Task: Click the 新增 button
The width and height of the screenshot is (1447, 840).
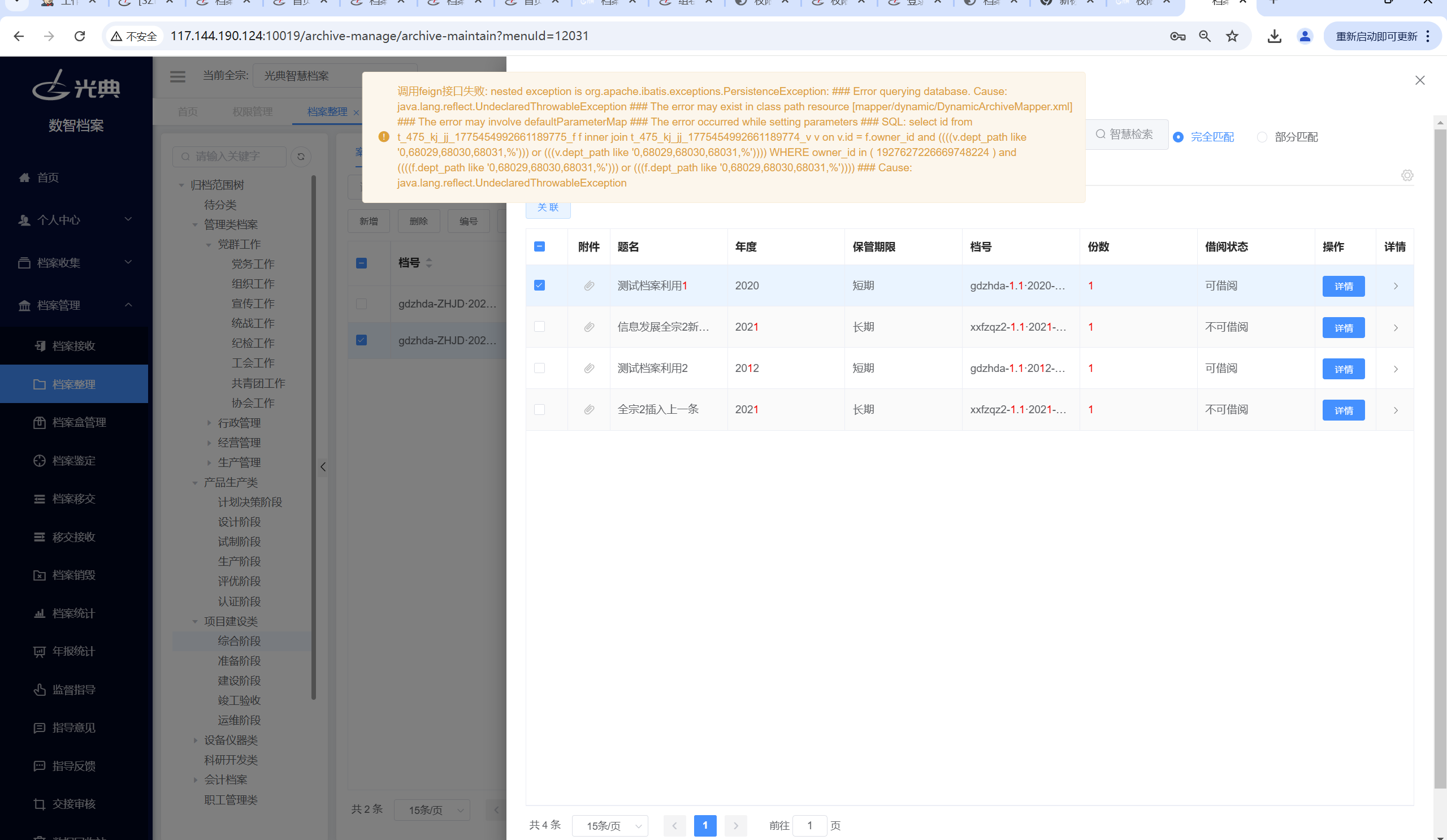Action: point(369,221)
